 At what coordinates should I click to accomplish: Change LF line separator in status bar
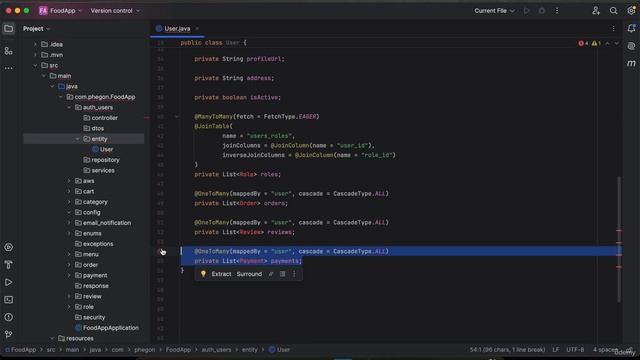(556, 350)
